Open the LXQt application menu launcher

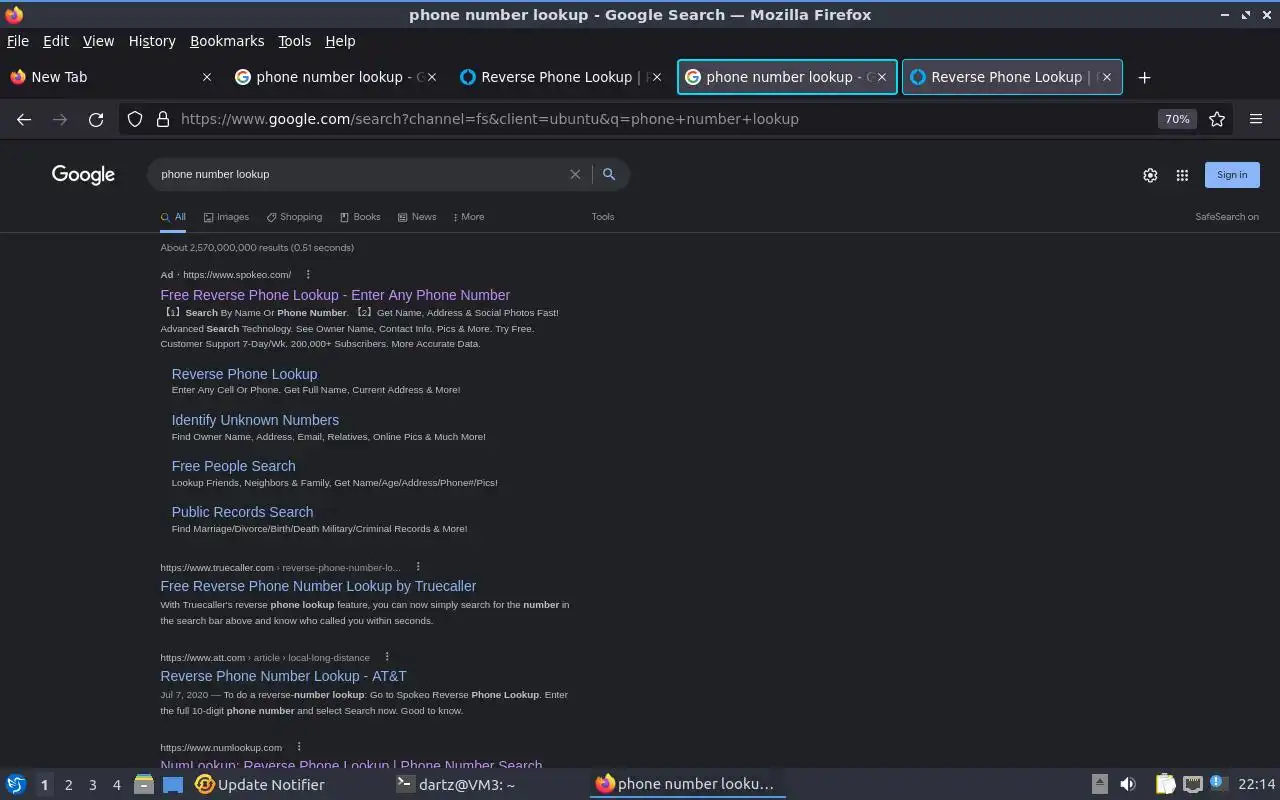pos(16,784)
